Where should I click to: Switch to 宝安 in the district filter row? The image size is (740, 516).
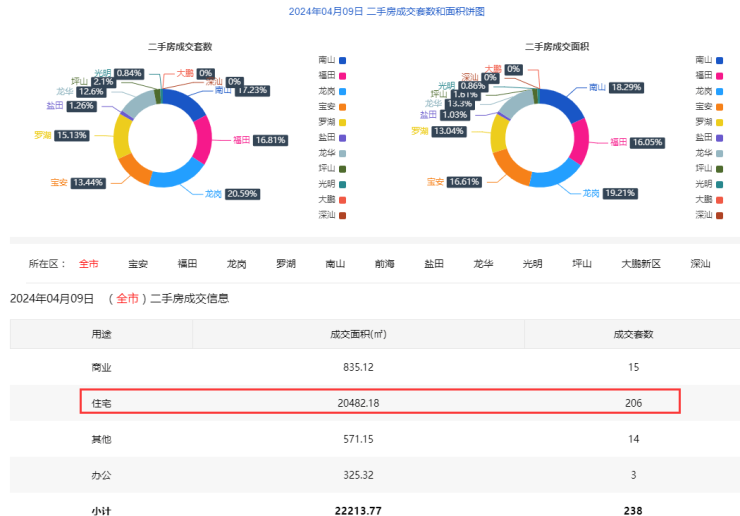click(x=138, y=264)
